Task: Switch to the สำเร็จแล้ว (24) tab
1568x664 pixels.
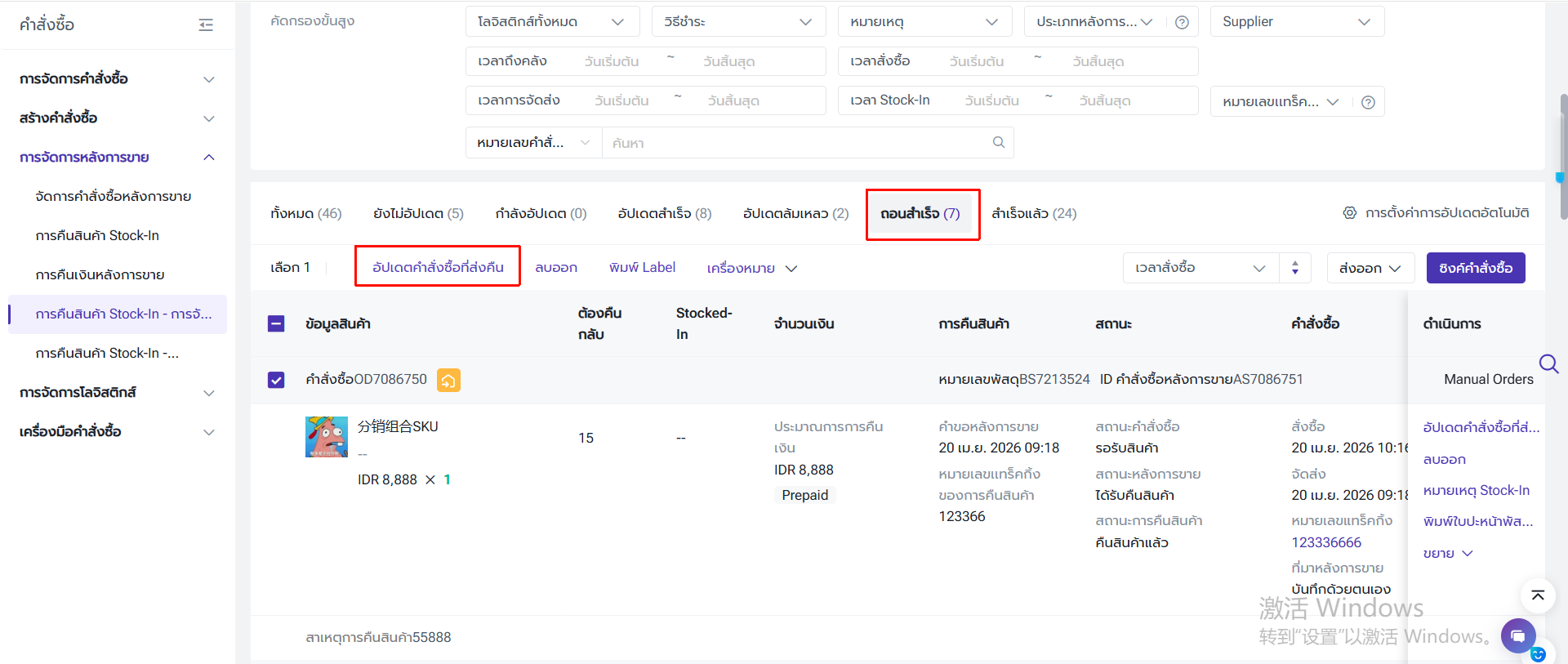Action: [1033, 214]
